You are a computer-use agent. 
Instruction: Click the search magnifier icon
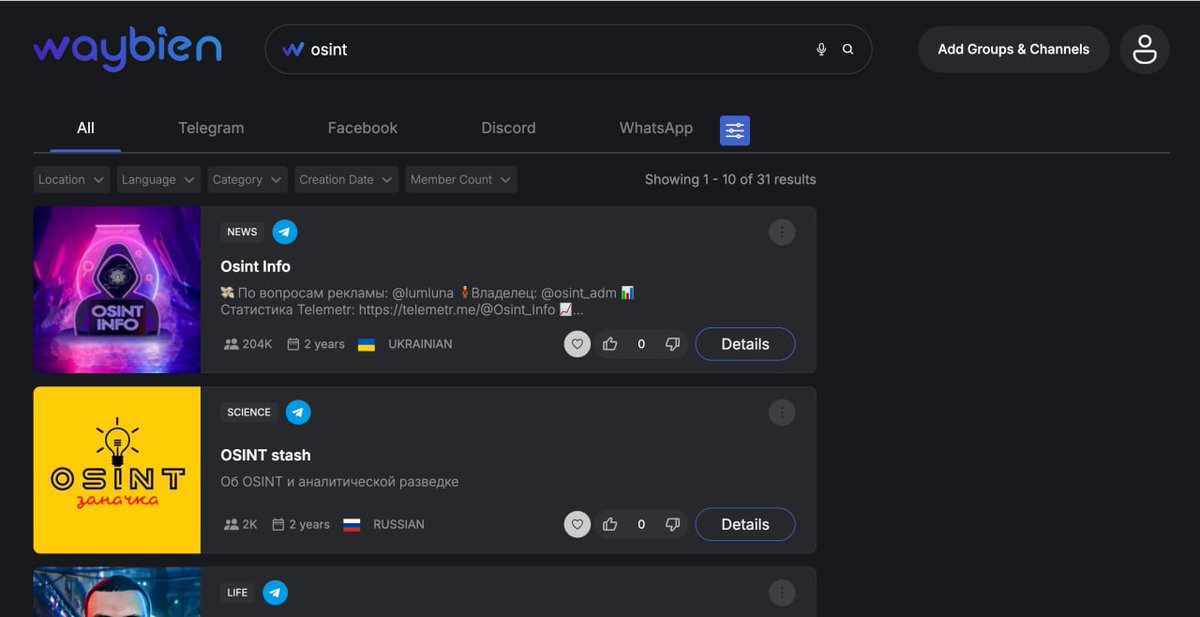tap(848, 49)
